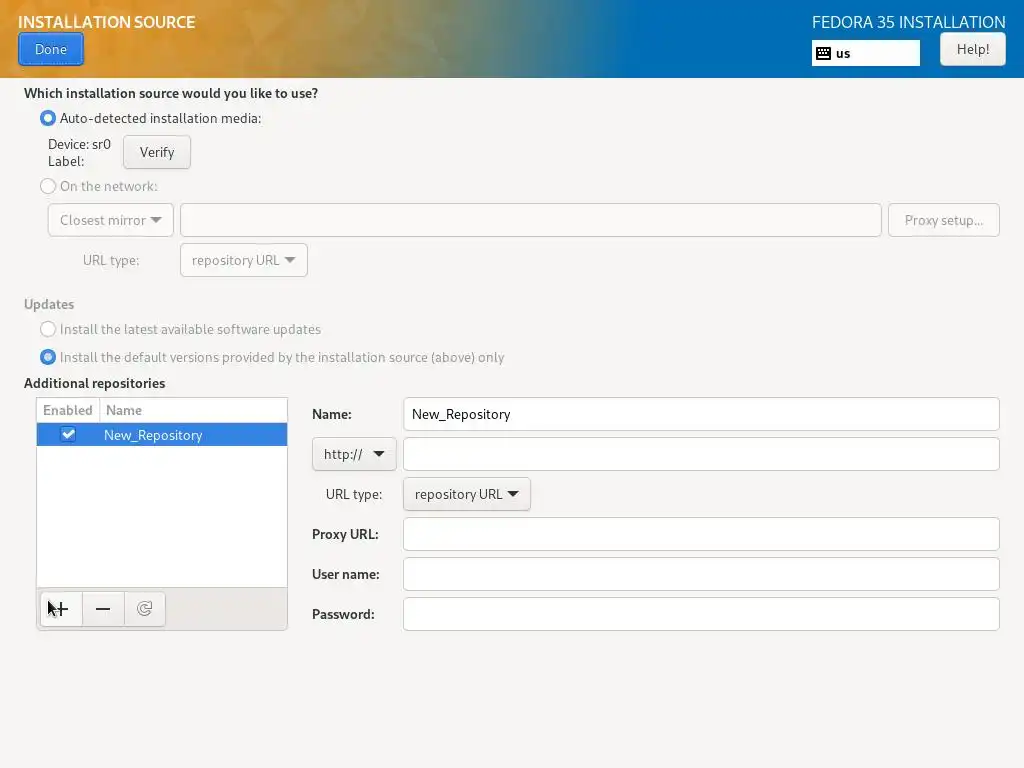The image size is (1024, 768).
Task: Click the Additional repositories heading
Action: (x=95, y=383)
